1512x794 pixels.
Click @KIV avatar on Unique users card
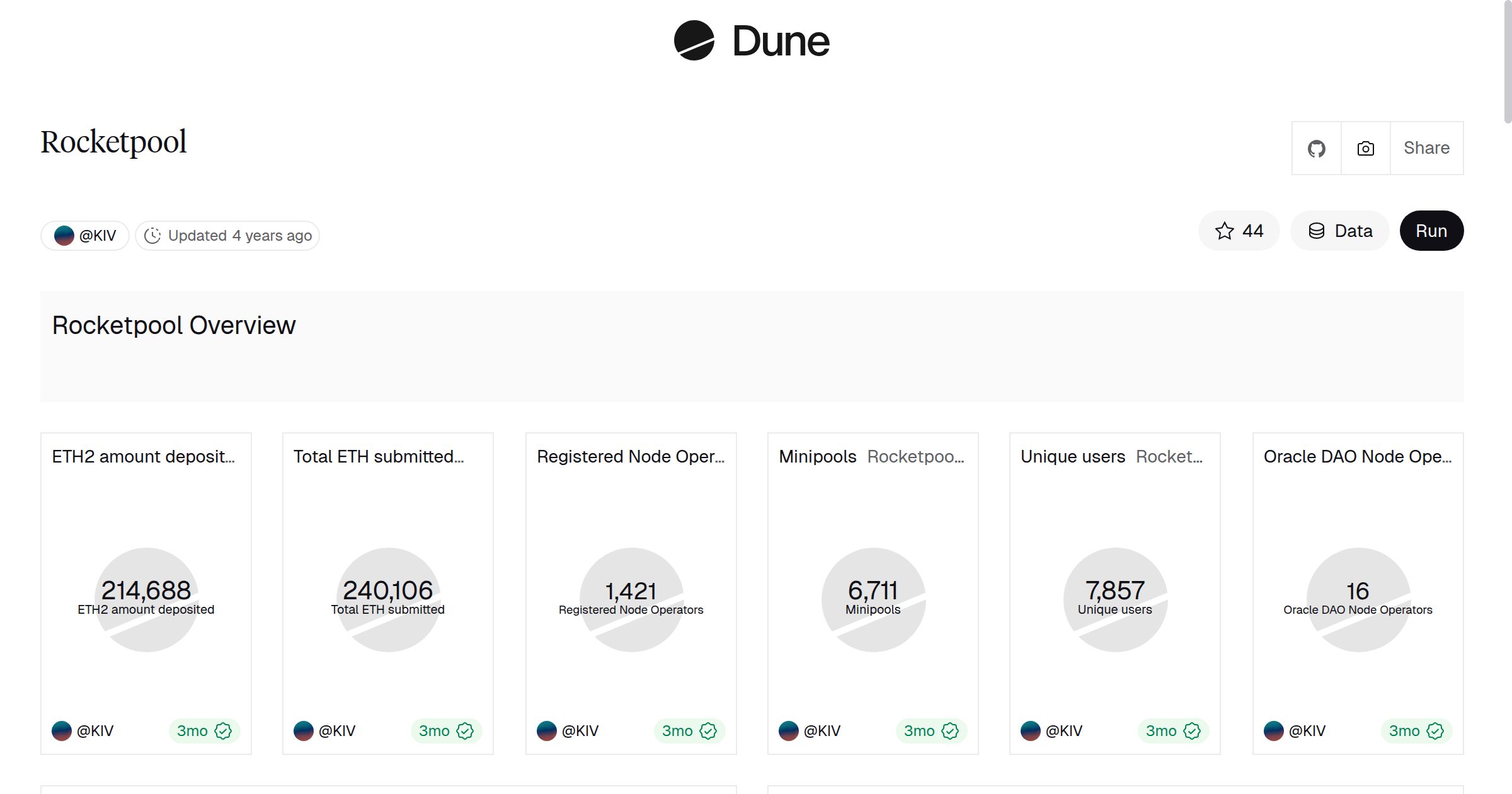1031,731
